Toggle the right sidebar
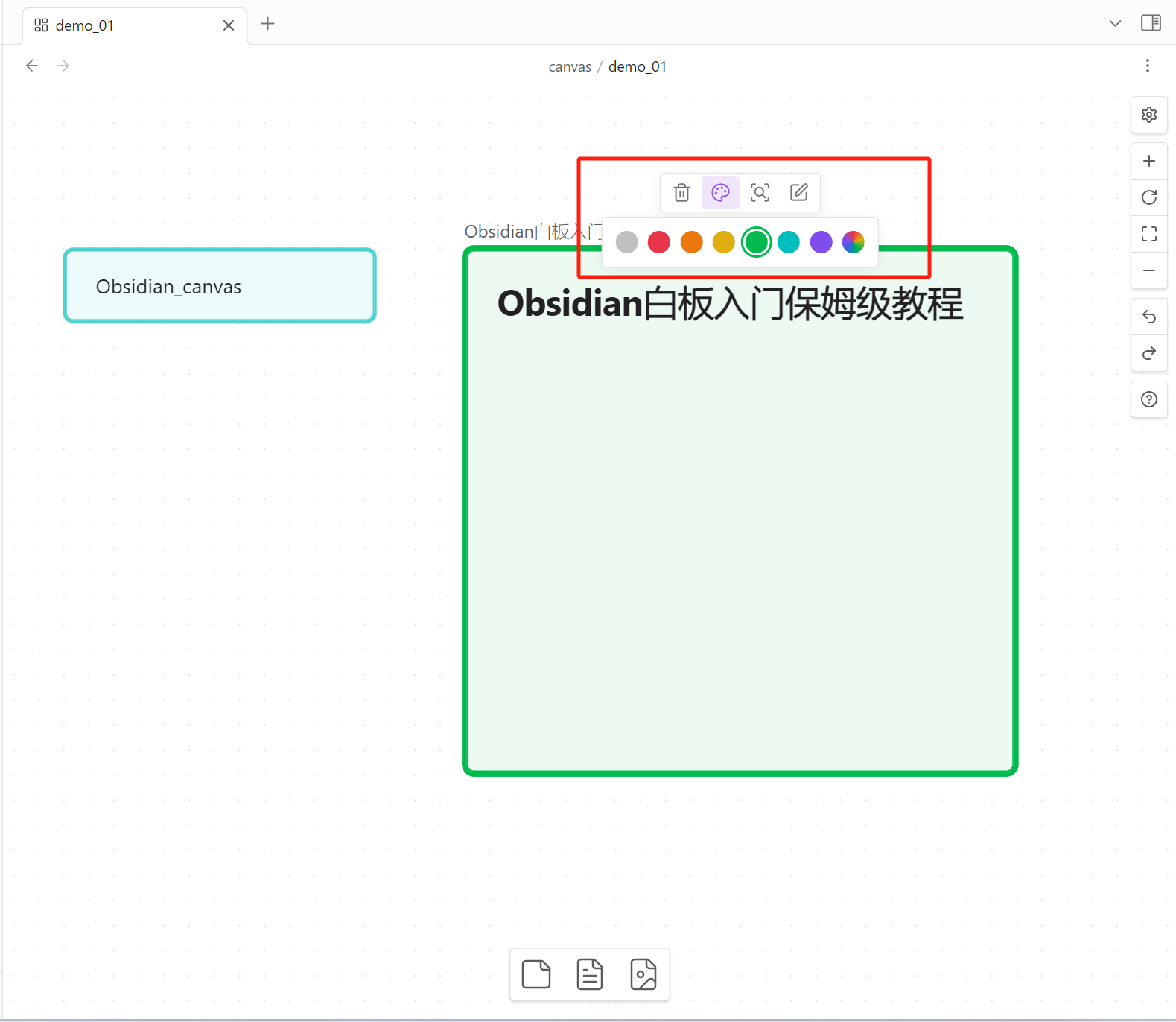Screen dimensions: 1176x1022 coord(1151,23)
